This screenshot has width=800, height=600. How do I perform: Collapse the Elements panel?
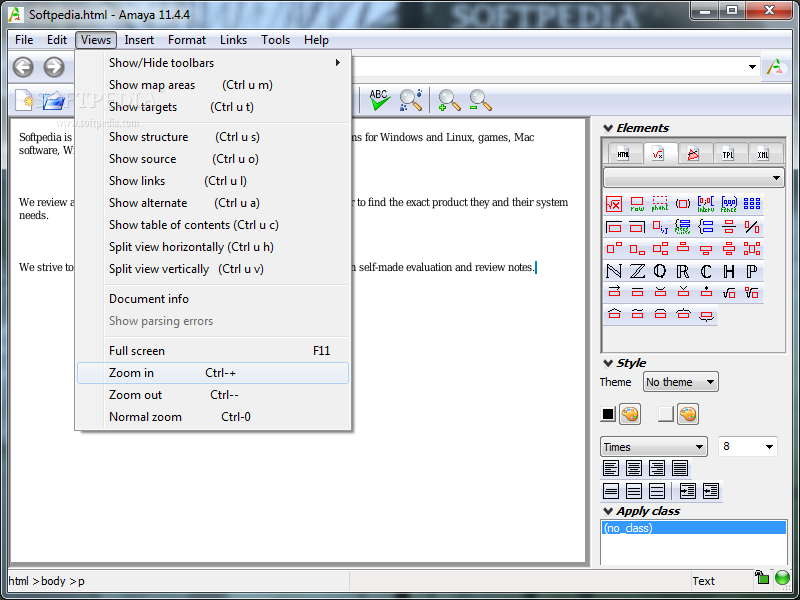(x=608, y=128)
